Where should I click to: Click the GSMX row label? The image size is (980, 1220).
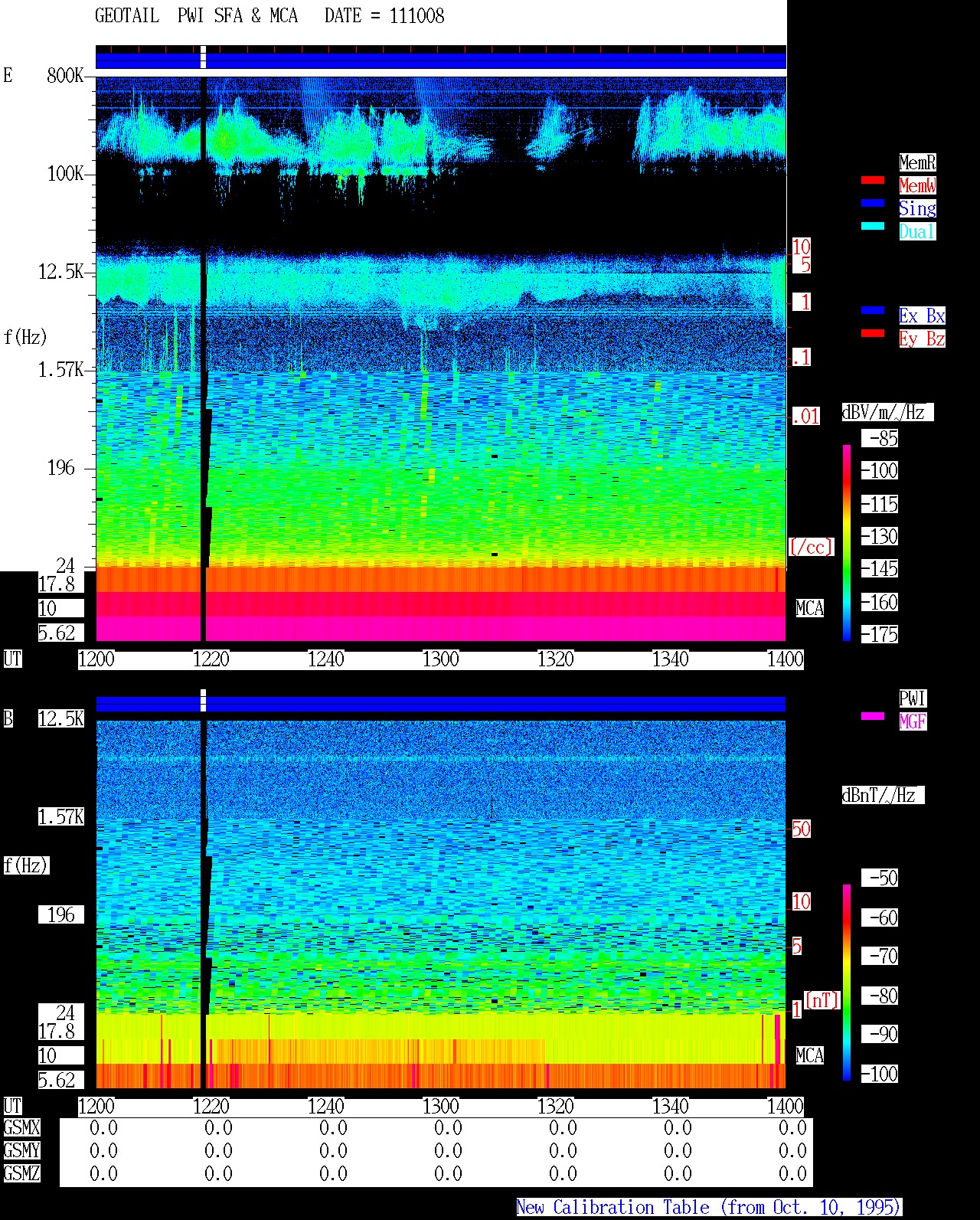tap(21, 1128)
